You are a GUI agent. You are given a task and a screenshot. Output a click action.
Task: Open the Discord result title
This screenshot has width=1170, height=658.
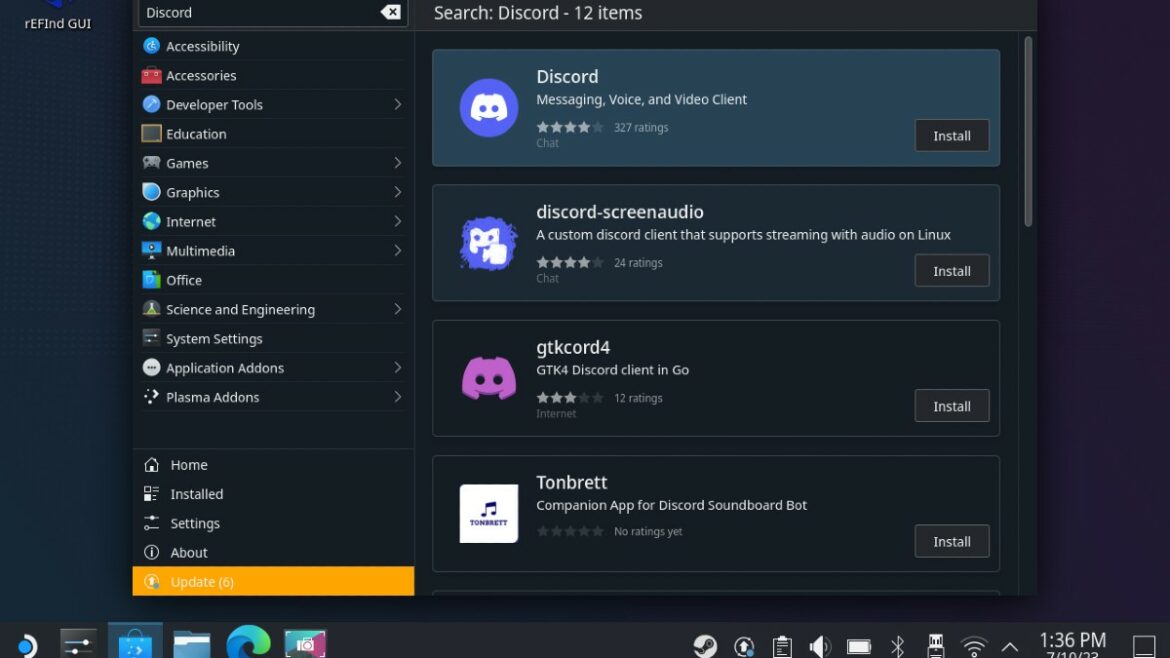[567, 76]
